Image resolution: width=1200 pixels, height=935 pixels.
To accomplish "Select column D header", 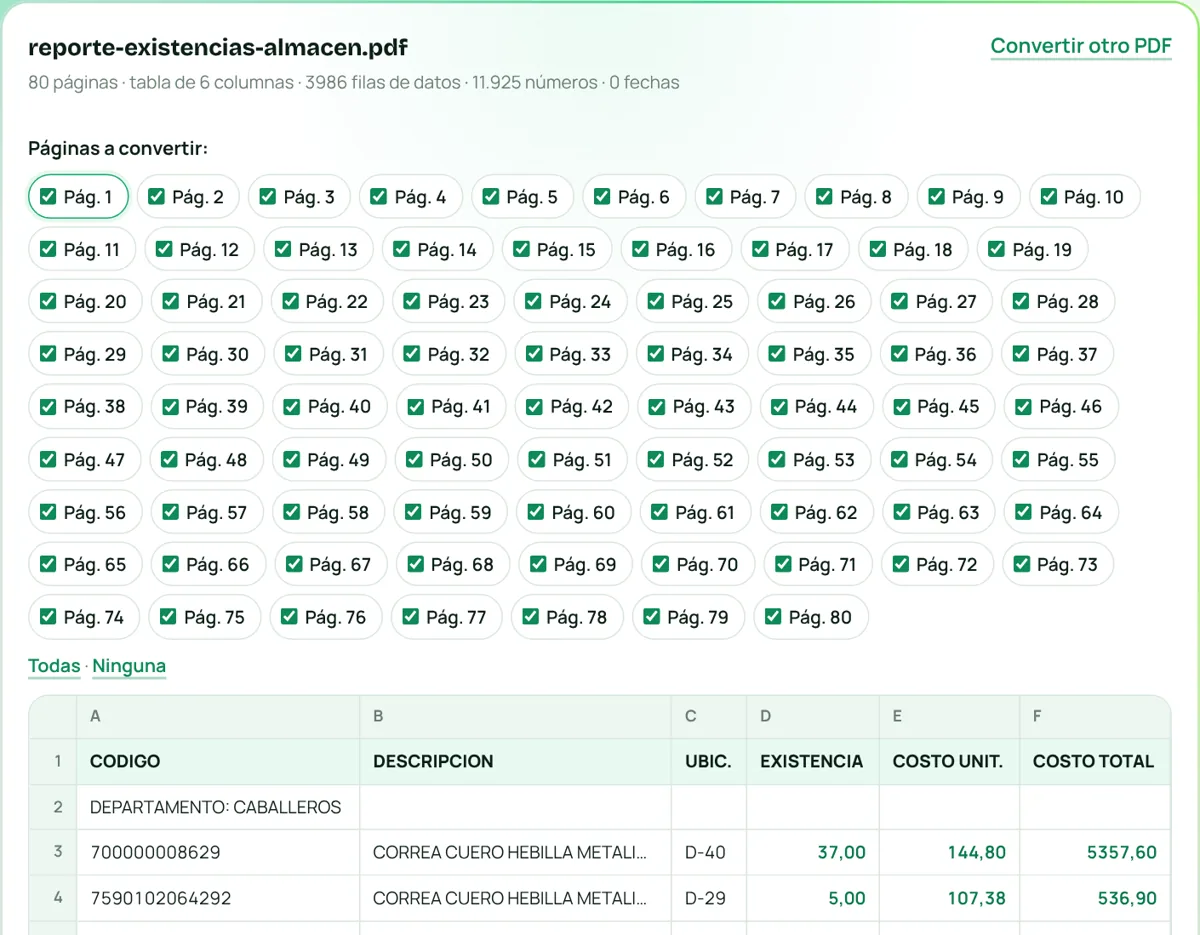I will [x=813, y=717].
